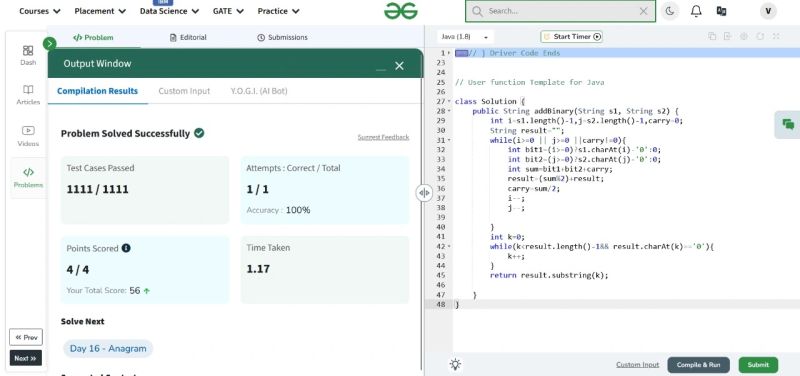The width and height of the screenshot is (800, 376).
Task: Open Videos in the sidebar
Action: point(28,136)
